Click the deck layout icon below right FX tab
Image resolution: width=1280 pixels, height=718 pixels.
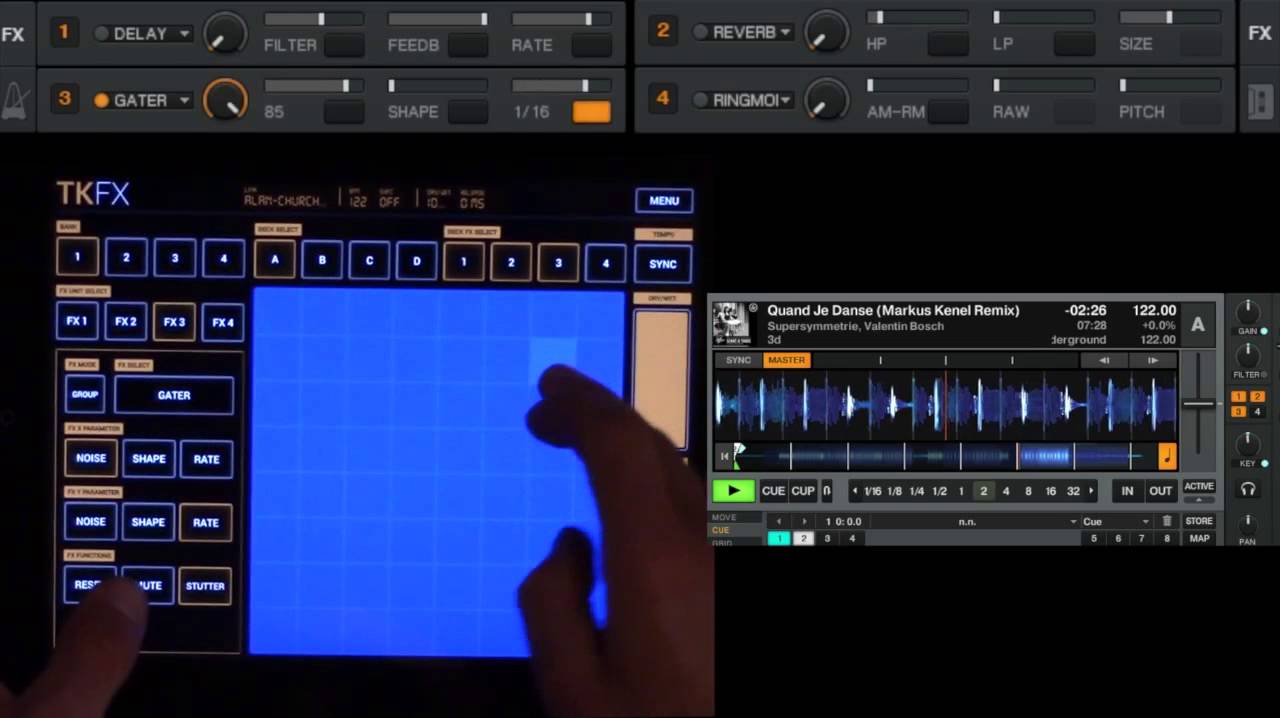[1260, 101]
